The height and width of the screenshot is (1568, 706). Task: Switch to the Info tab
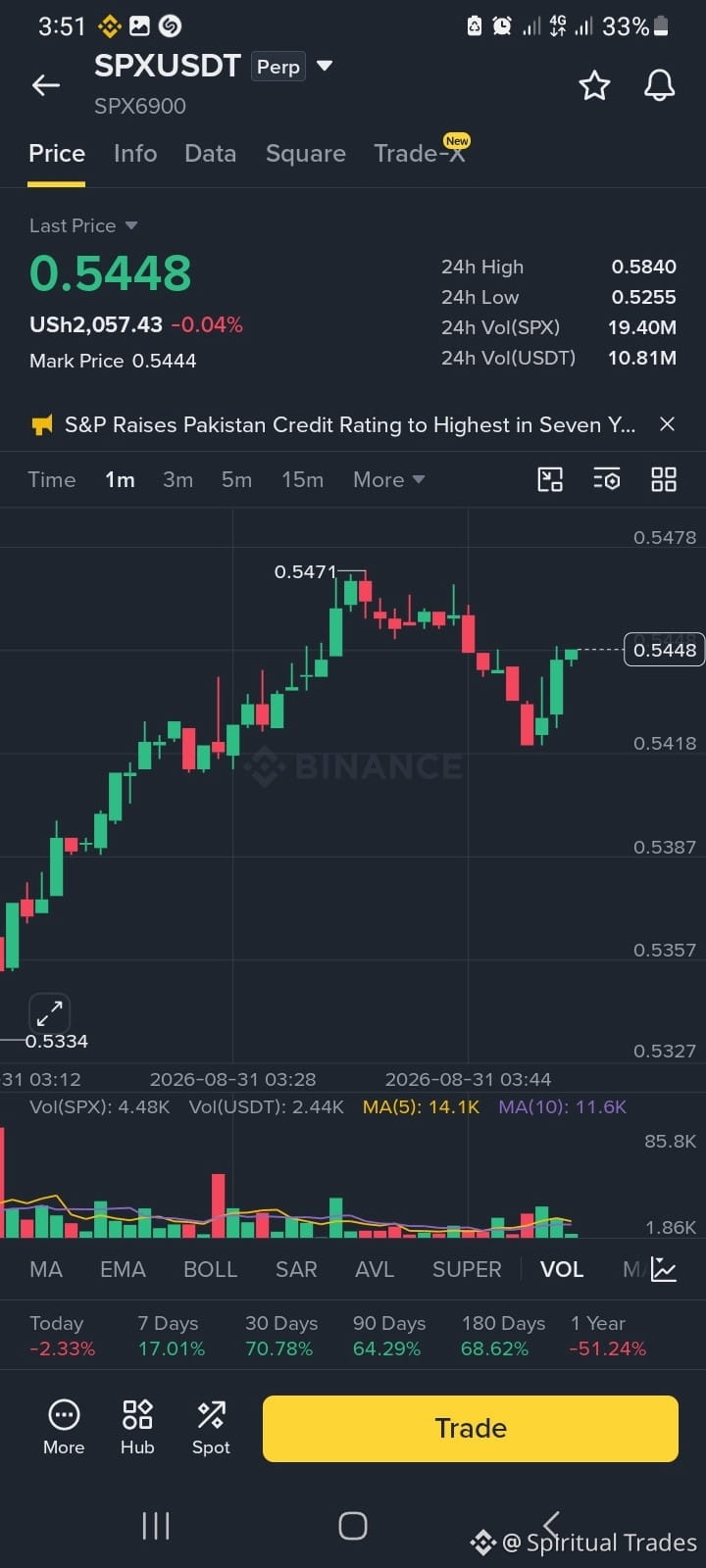[135, 154]
